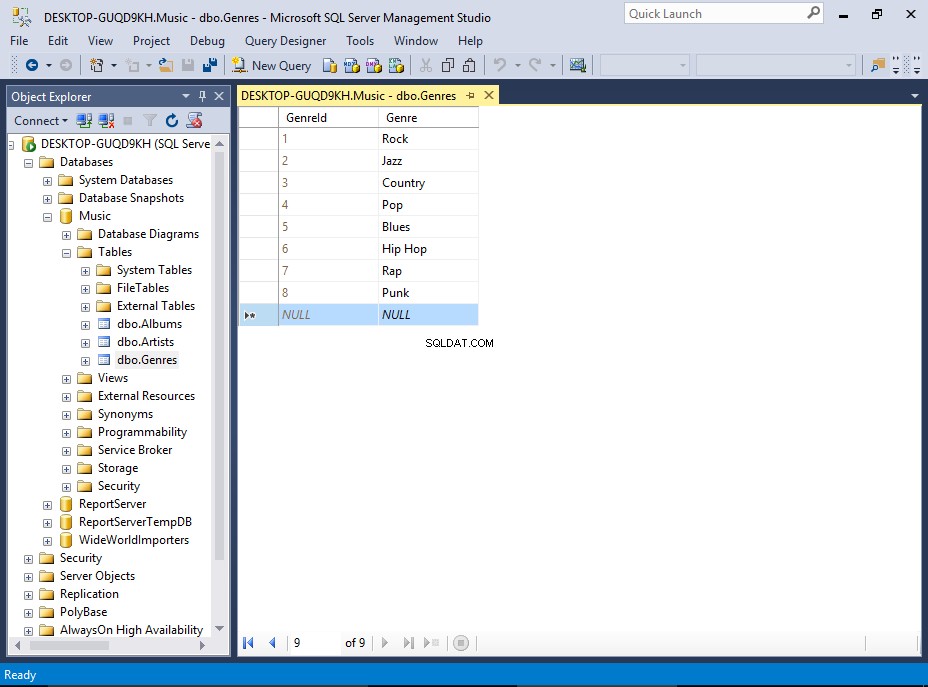The height and width of the screenshot is (687, 928).
Task: Refresh the Object Explorer tree
Action: point(172,121)
